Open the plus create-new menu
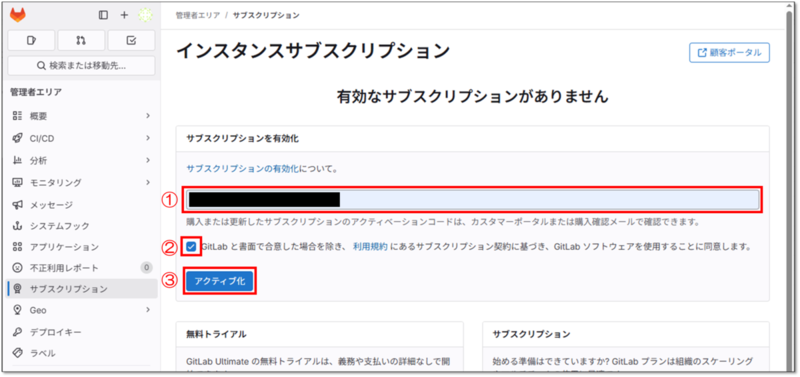 coord(124,15)
